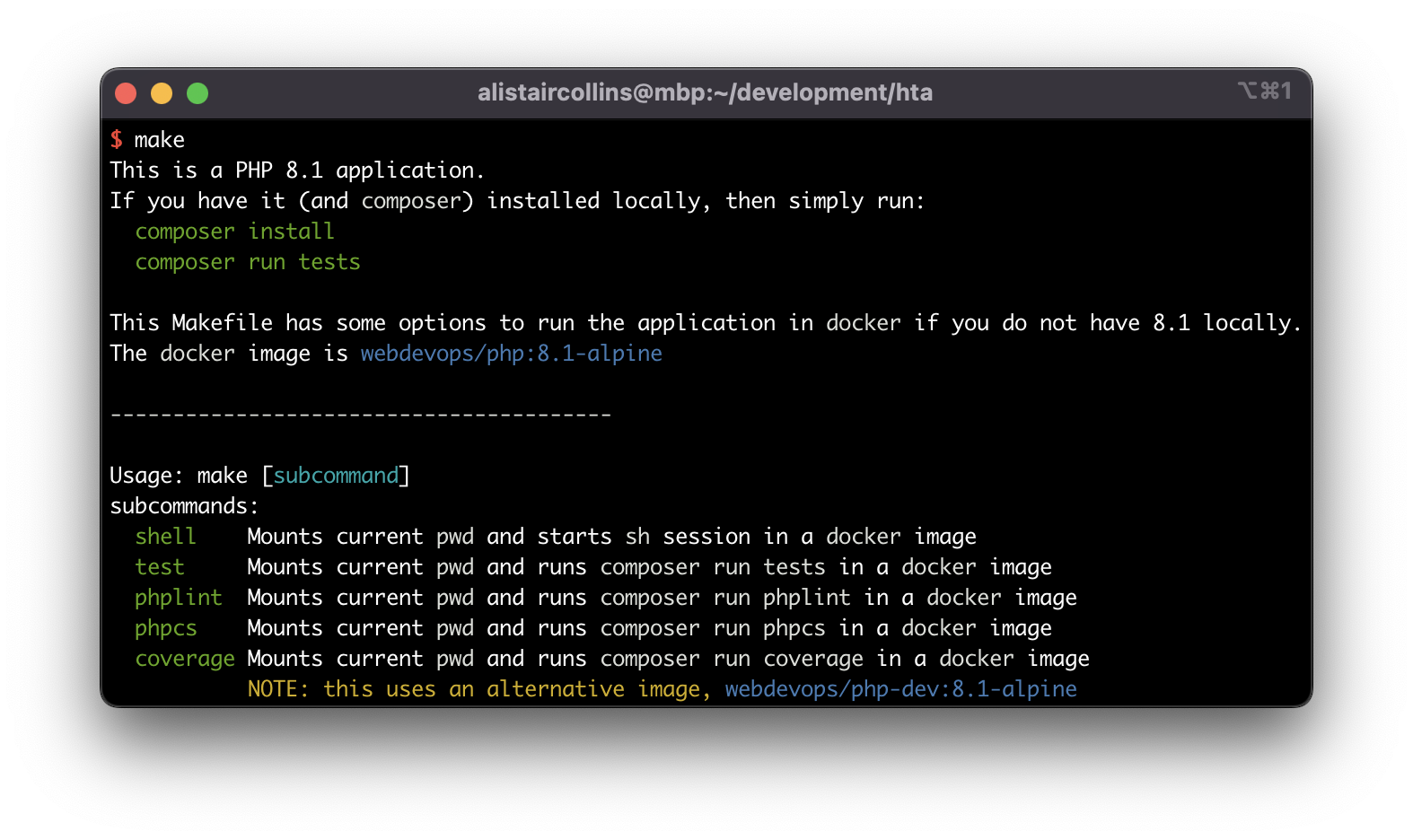Click the green 'test' subcommand
Screen dimensions: 1413x840
tap(160, 567)
